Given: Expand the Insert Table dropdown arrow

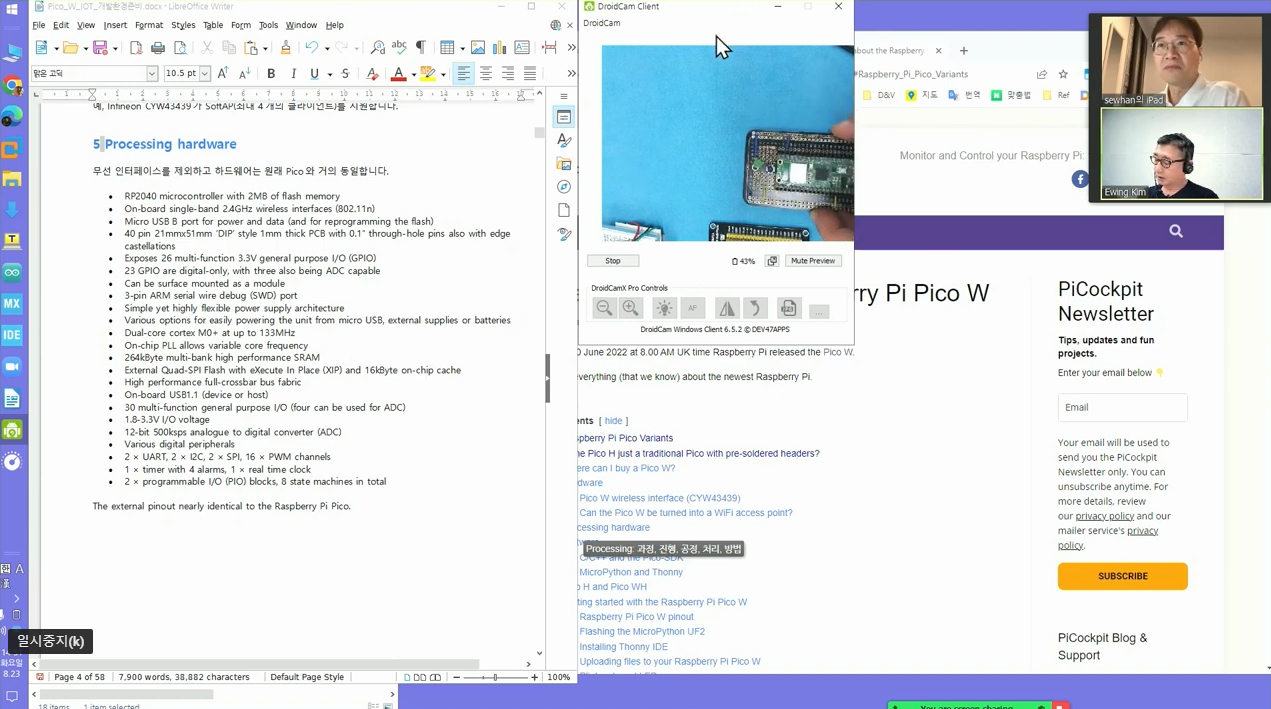Looking at the screenshot, I should click(461, 47).
